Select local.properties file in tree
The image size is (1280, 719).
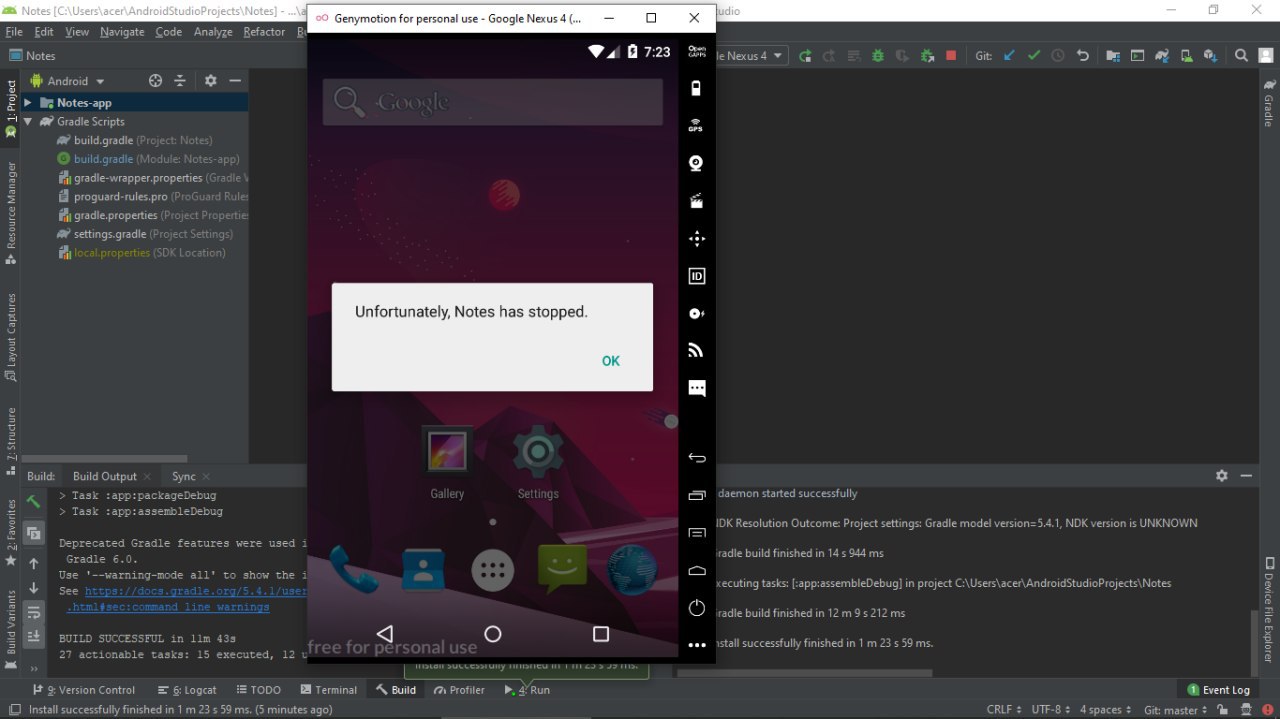pos(141,253)
